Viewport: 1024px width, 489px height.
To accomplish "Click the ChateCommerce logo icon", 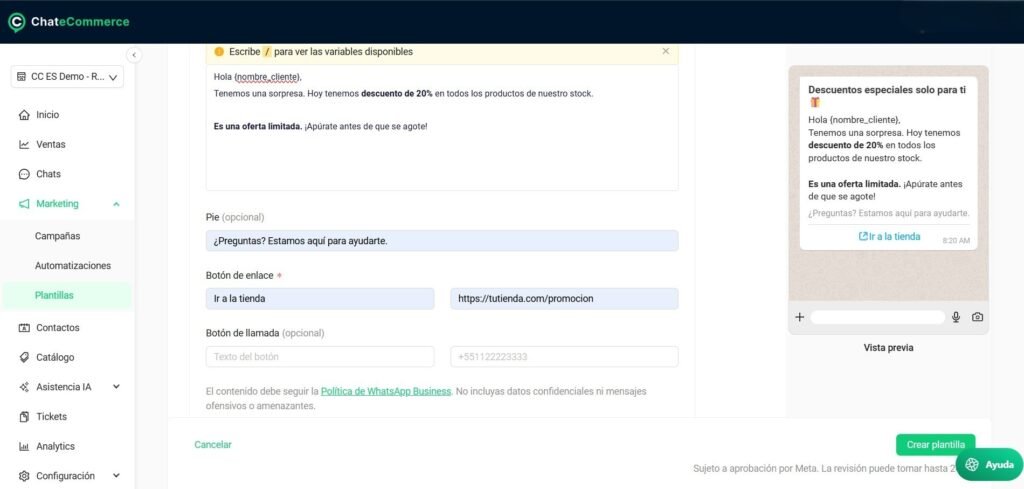I will pyautogui.click(x=16, y=22).
